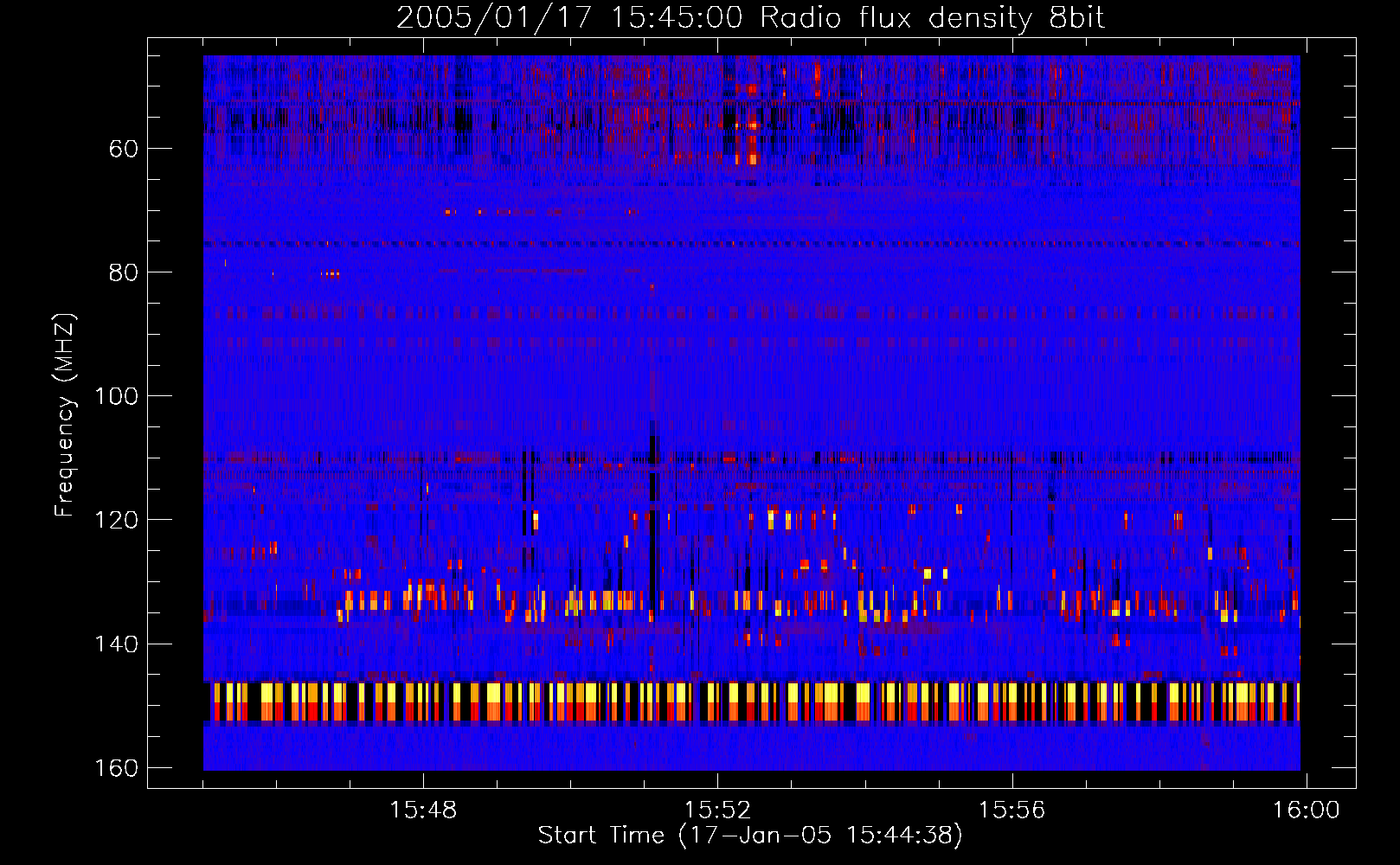Click the 140 frequency tick label
This screenshot has width=1400, height=865.
point(116,644)
